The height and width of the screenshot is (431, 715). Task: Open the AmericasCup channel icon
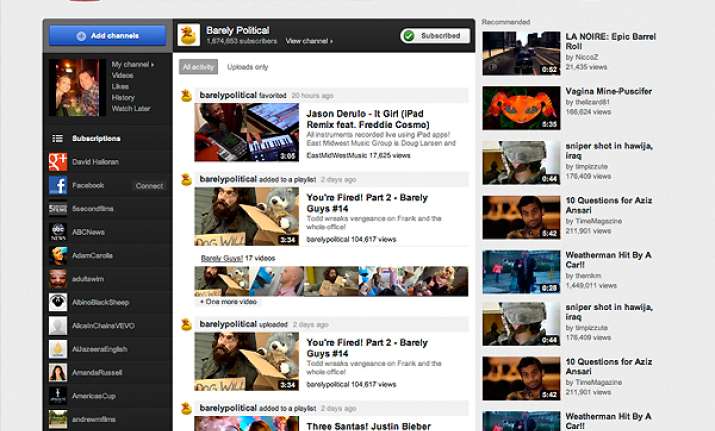(58, 396)
